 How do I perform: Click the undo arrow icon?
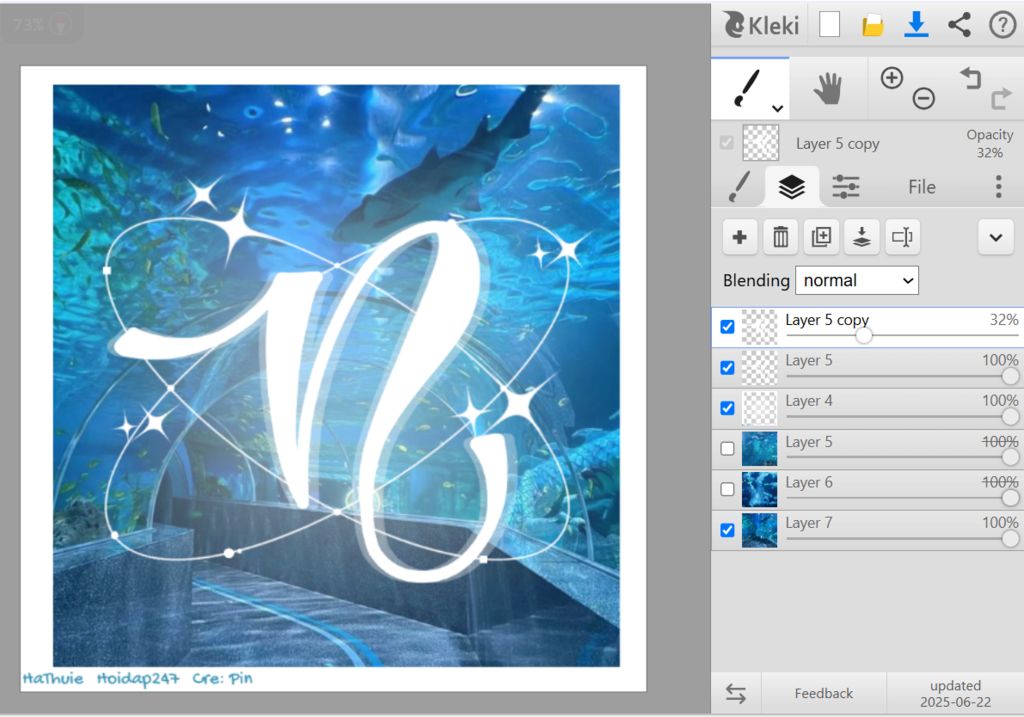(x=970, y=78)
